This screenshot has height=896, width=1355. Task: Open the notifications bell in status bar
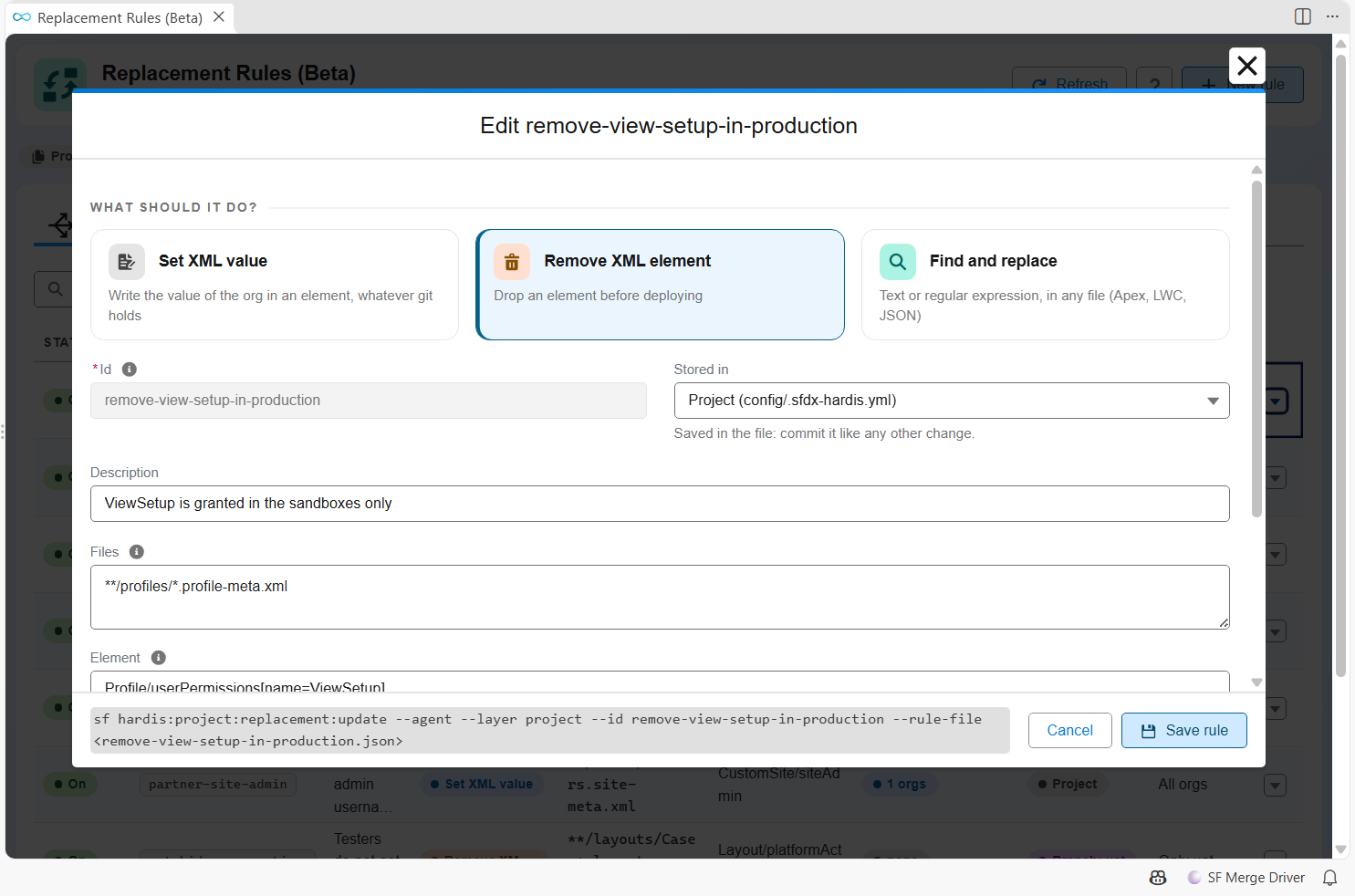[x=1330, y=878]
